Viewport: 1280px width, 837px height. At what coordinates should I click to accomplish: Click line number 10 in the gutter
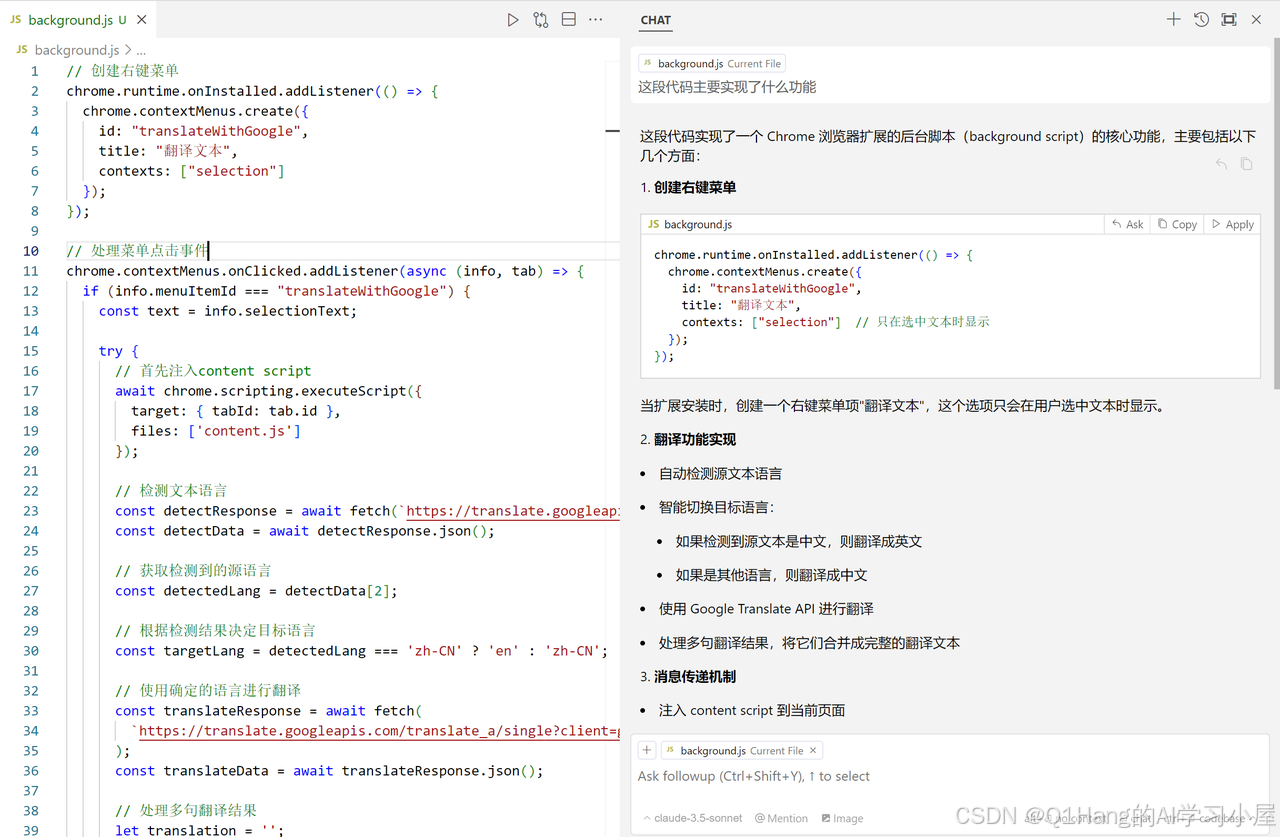tap(31, 250)
